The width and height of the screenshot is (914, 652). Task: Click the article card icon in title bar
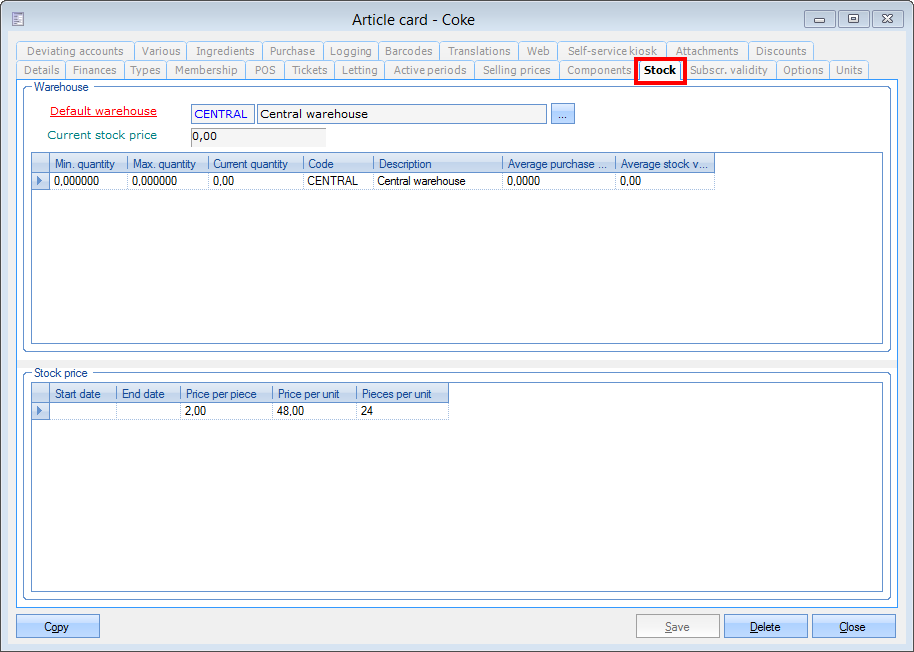tap(18, 19)
